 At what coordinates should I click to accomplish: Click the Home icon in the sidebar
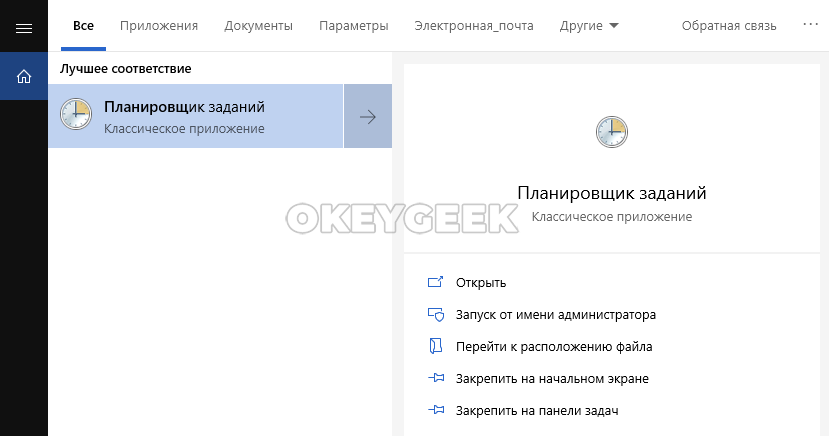[24, 76]
